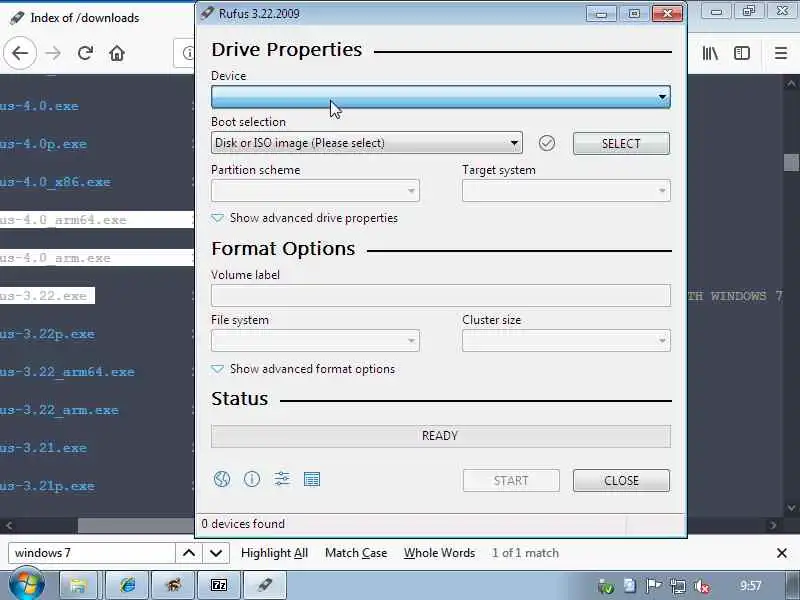
Task: Open rufus-3.21.exe download link
Action: pos(43,448)
